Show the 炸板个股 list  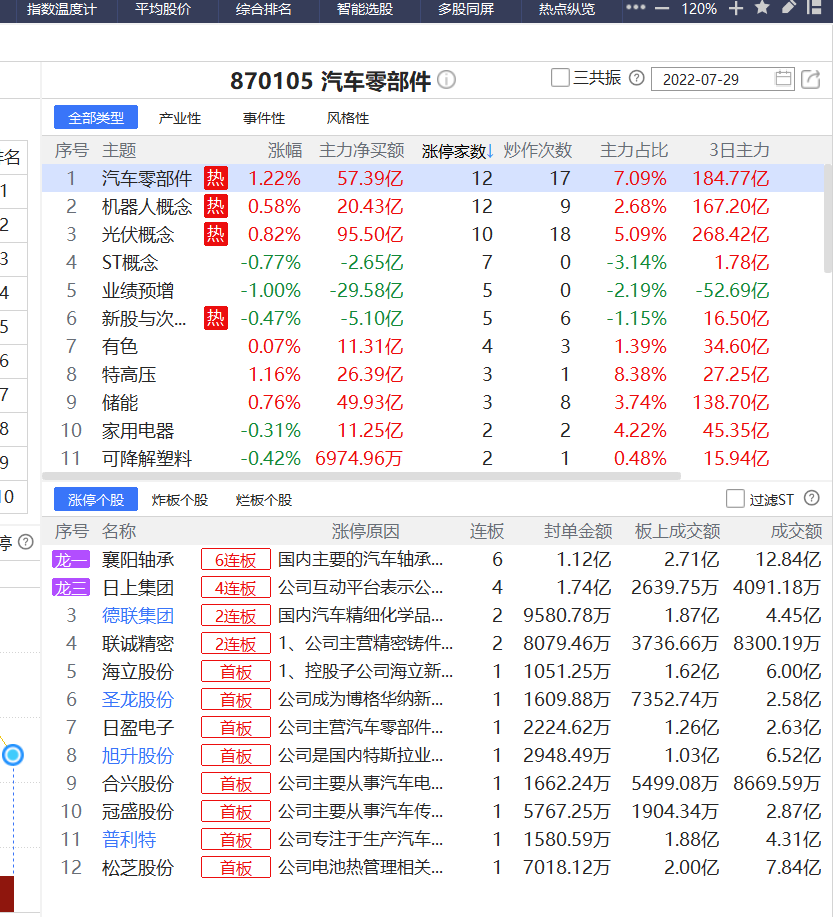click(180, 500)
